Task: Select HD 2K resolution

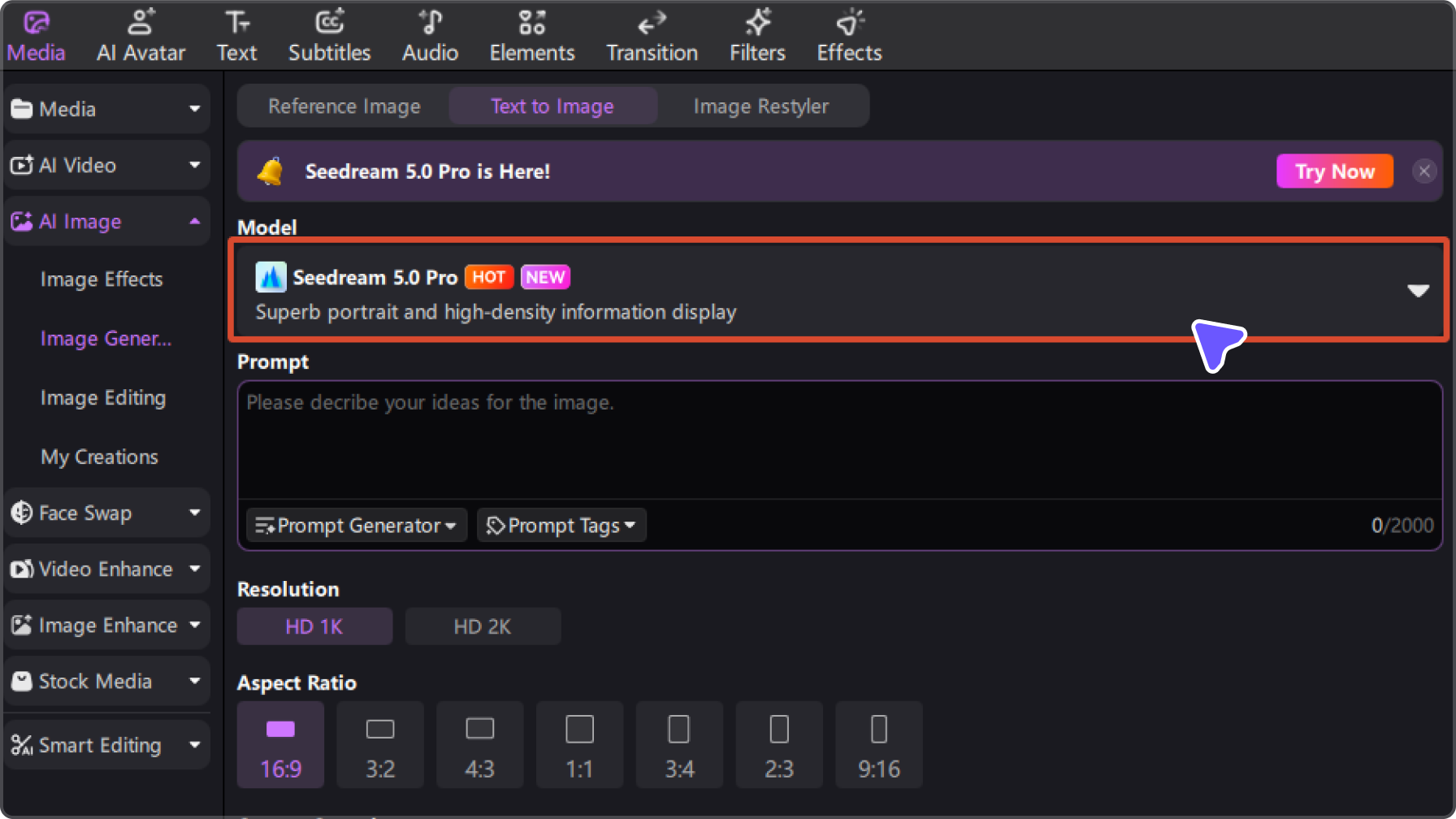Action: (483, 626)
